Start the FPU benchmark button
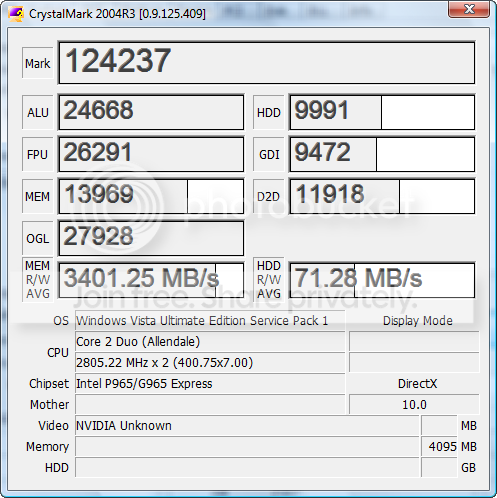The width and height of the screenshot is (497, 498). pyautogui.click(x=38, y=154)
